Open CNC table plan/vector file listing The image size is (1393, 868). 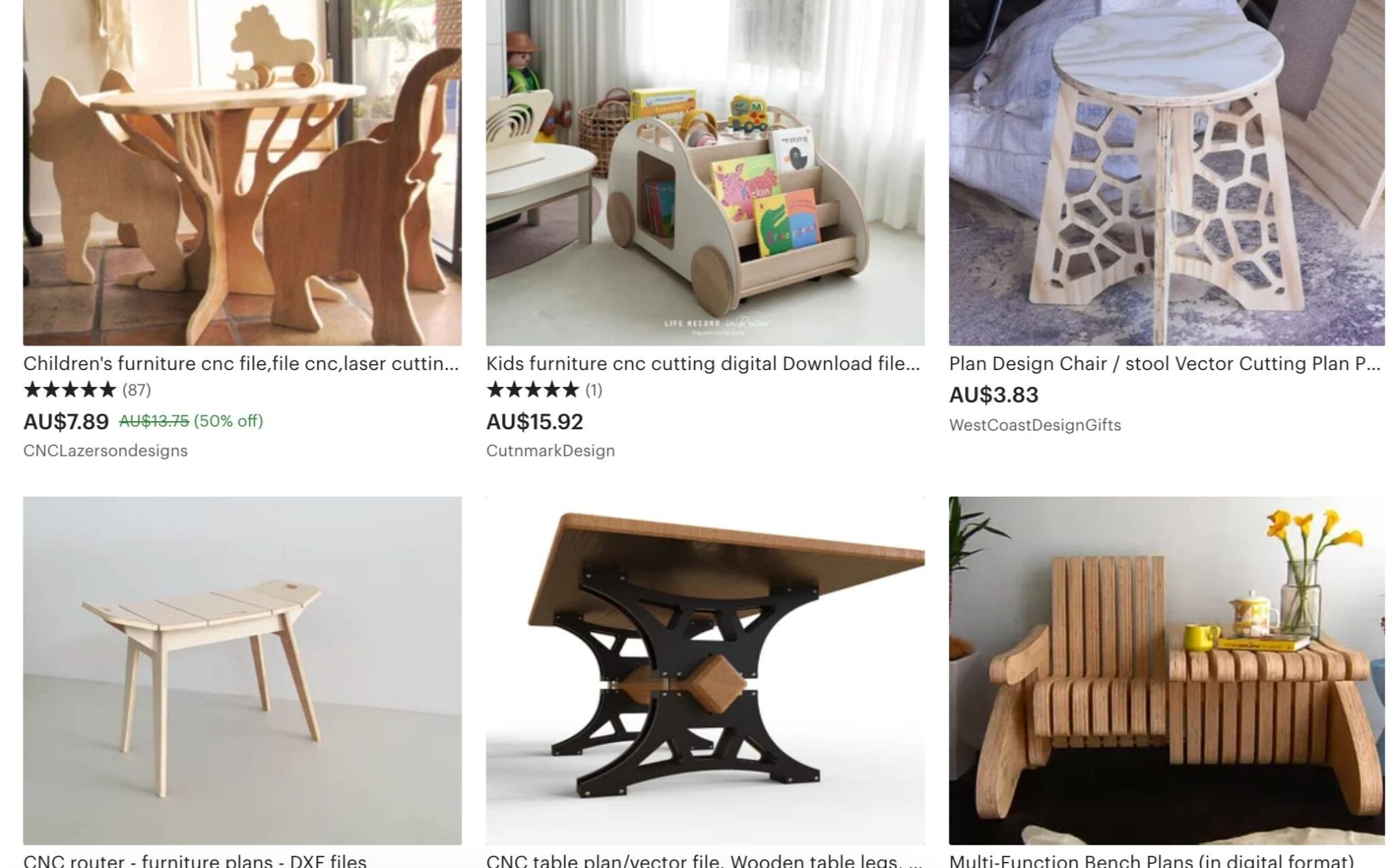(x=704, y=861)
